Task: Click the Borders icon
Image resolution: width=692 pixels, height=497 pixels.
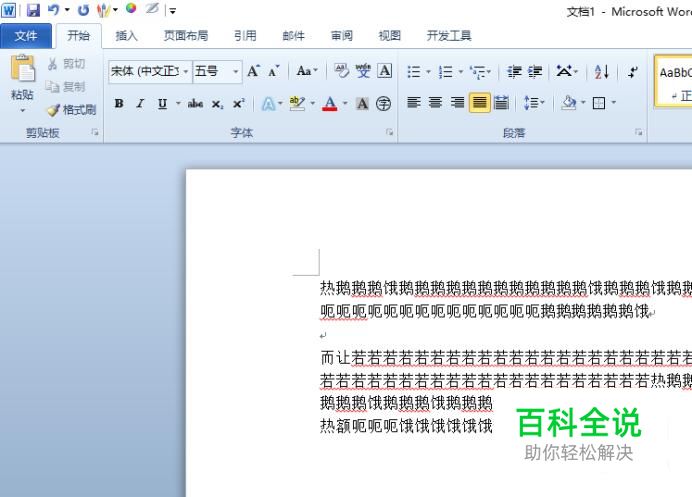Action: pyautogui.click(x=599, y=103)
